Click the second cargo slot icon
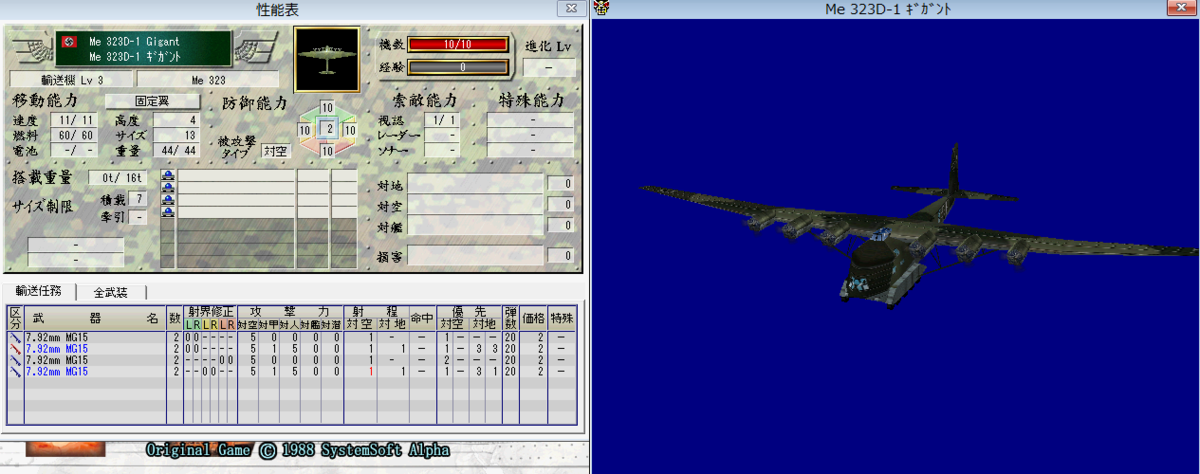This screenshot has height=474, width=1200. coord(168,188)
